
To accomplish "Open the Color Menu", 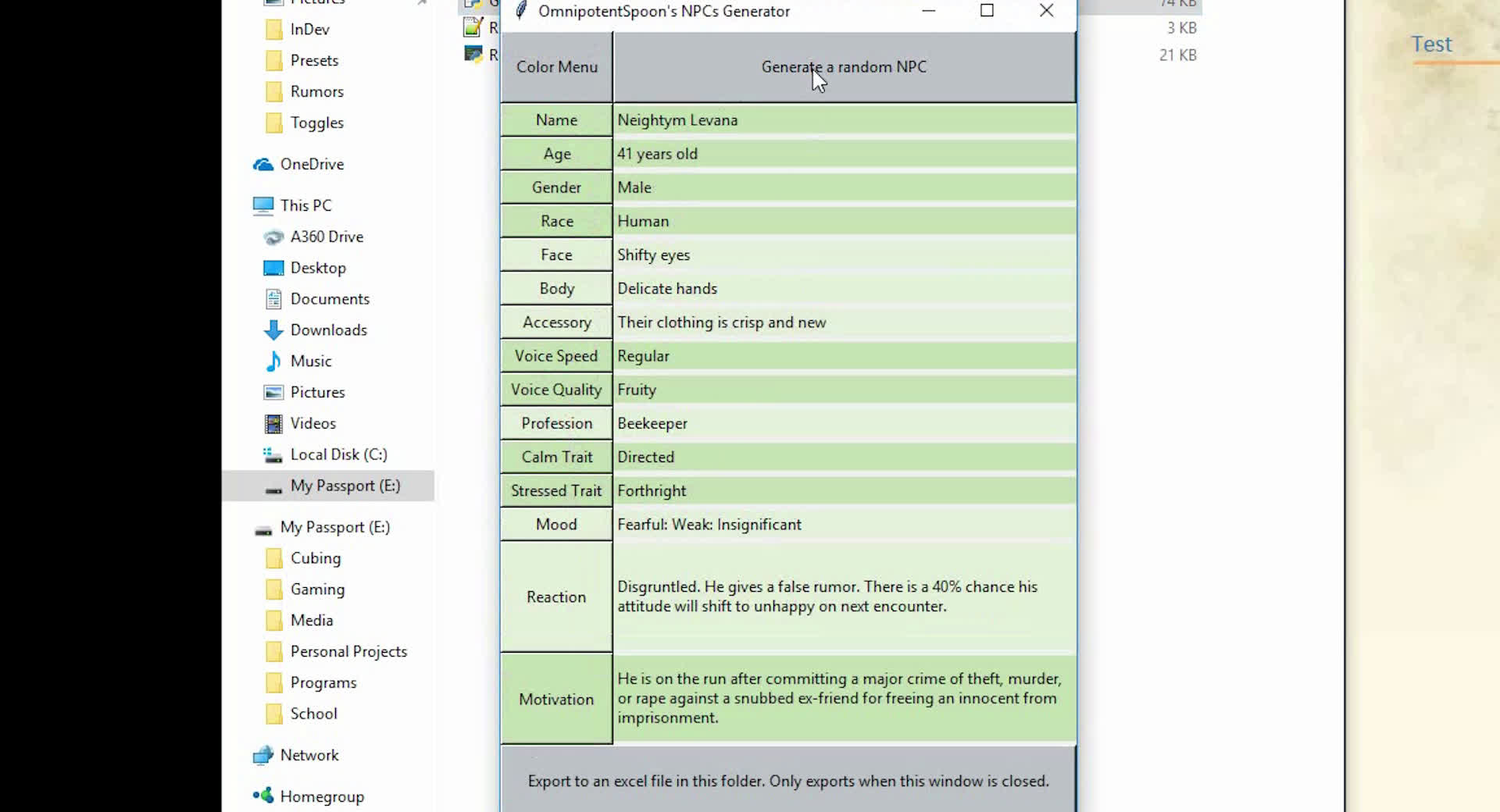I will (x=556, y=67).
